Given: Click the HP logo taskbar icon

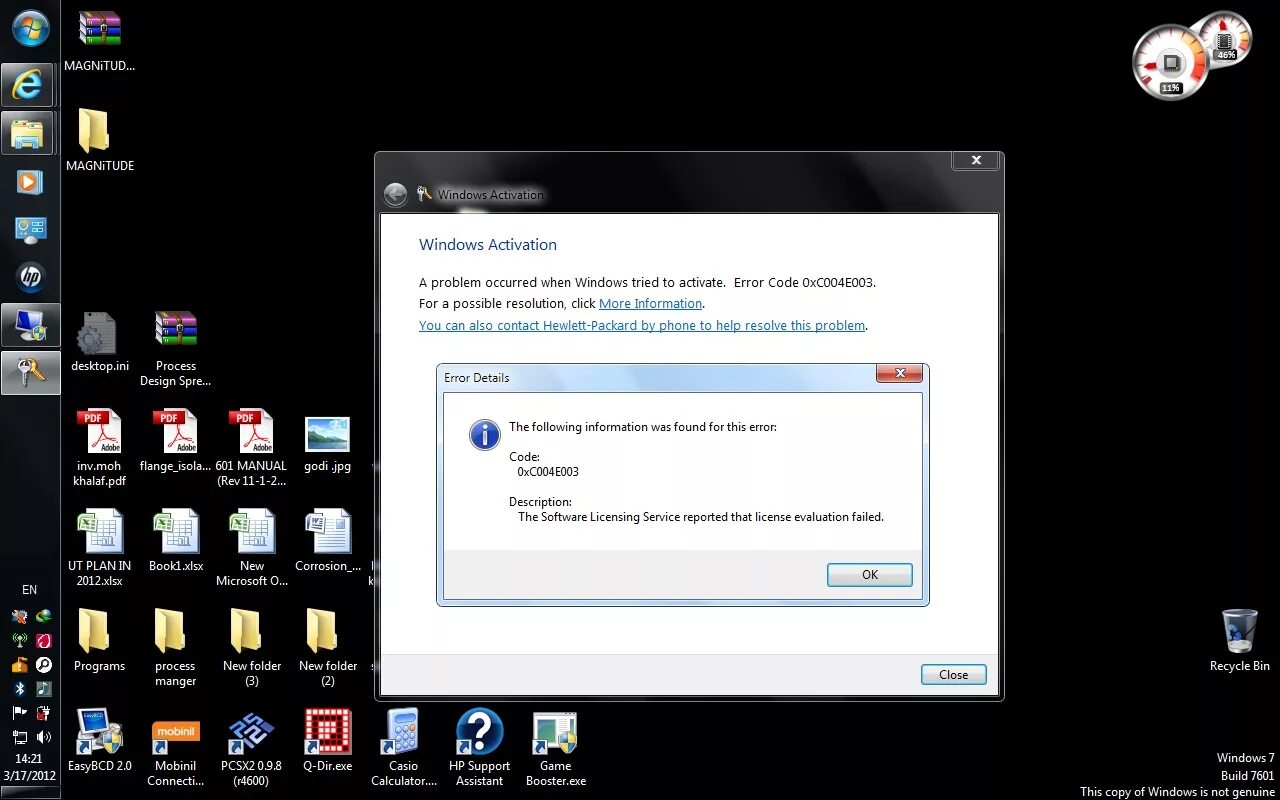Looking at the screenshot, I should click(30, 277).
